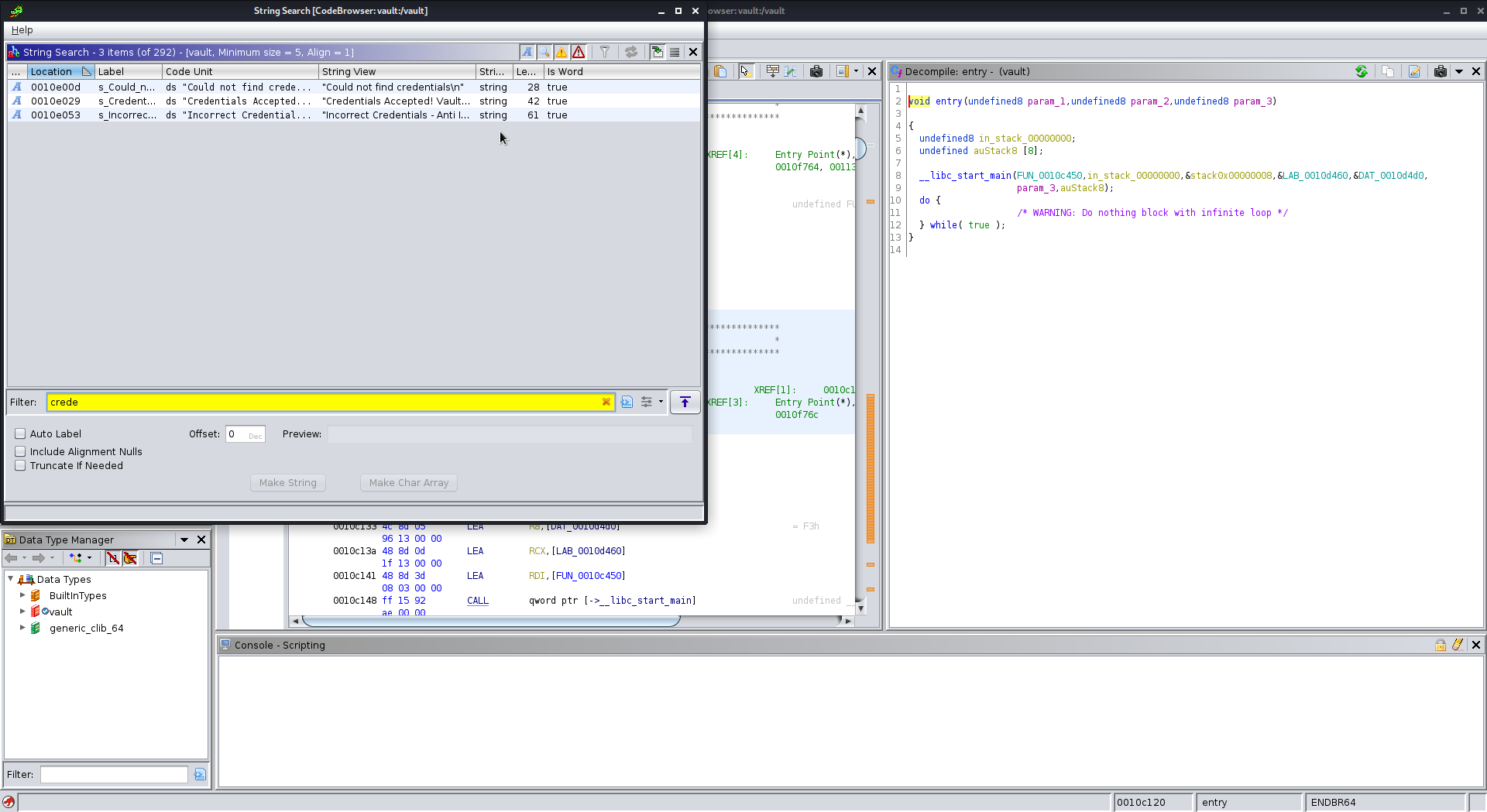The image size is (1487, 812).
Task: Enable the Auto Label checkbox
Action: pos(21,434)
